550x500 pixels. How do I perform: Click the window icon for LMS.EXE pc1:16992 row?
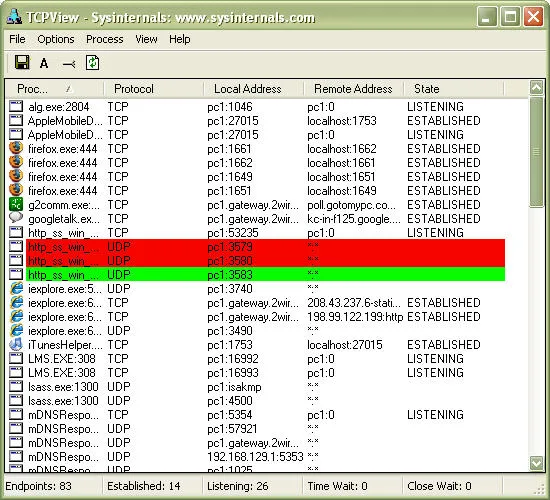point(16,358)
